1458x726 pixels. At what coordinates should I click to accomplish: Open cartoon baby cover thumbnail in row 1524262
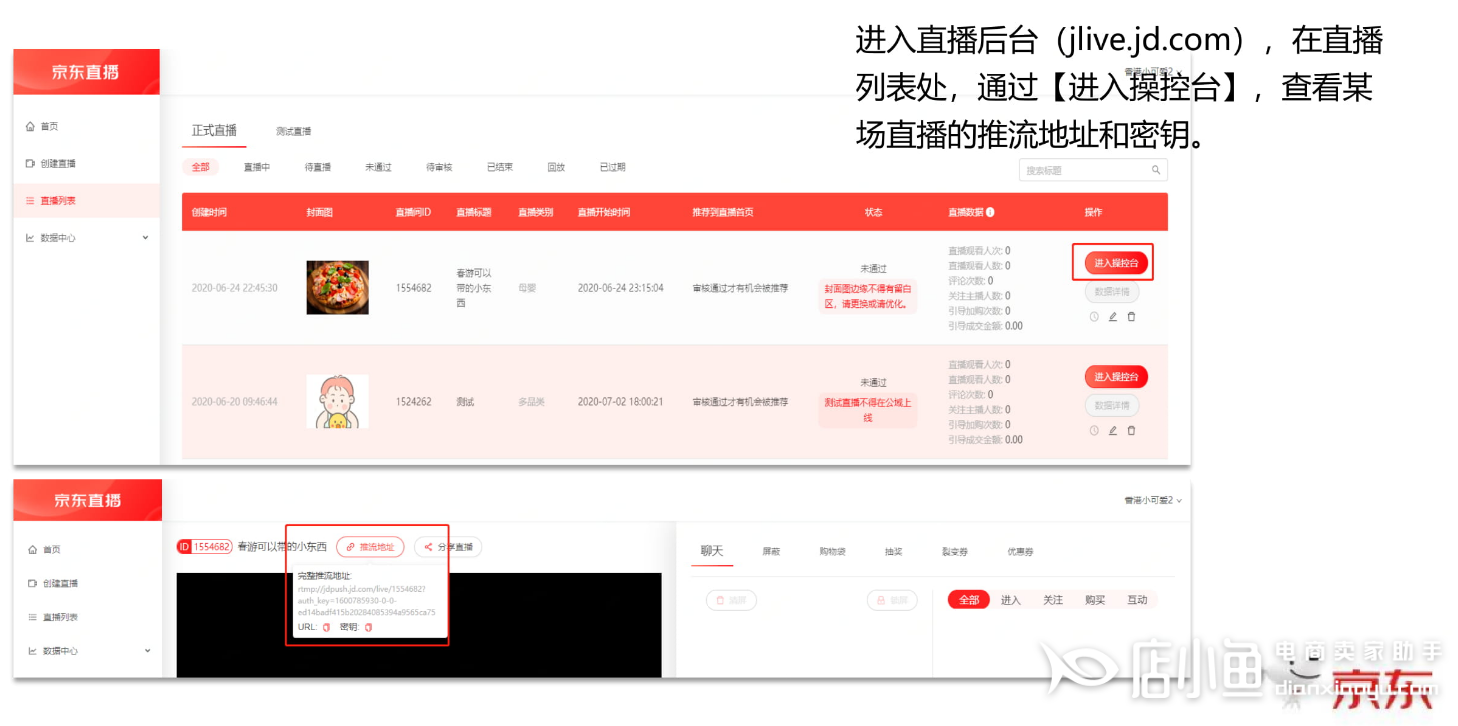pos(337,402)
